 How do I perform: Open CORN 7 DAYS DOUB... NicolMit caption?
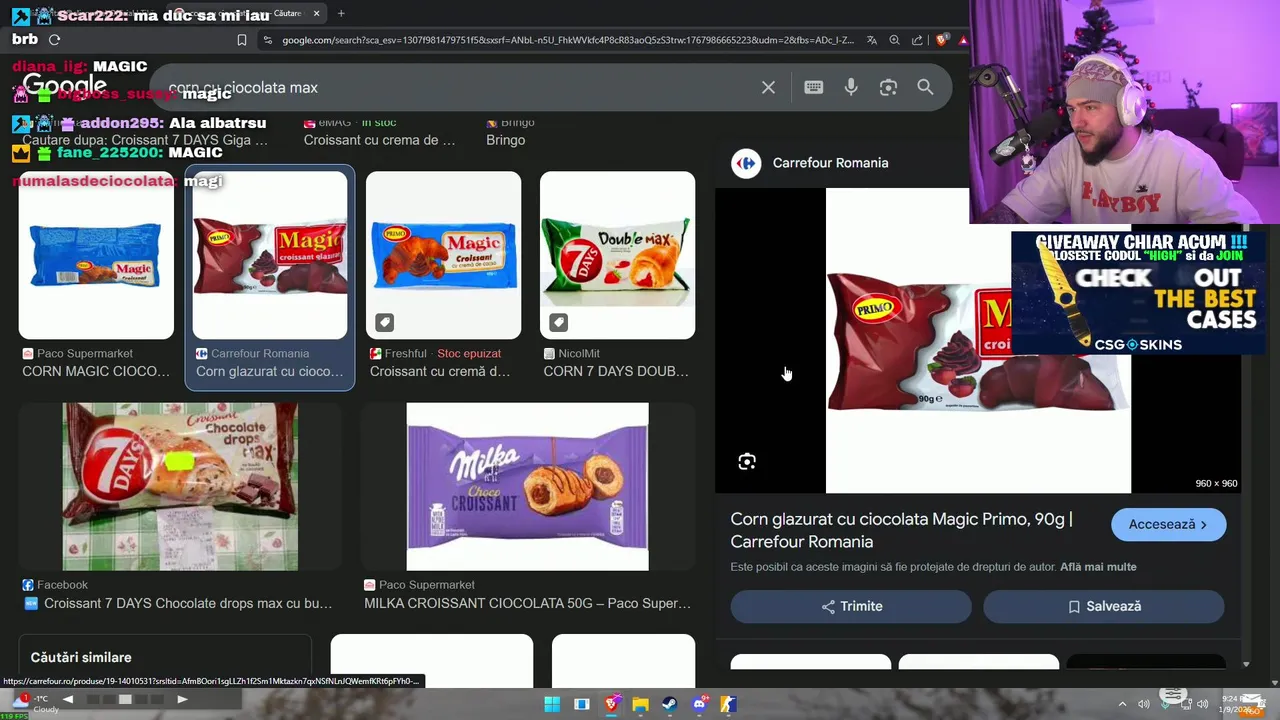click(616, 371)
